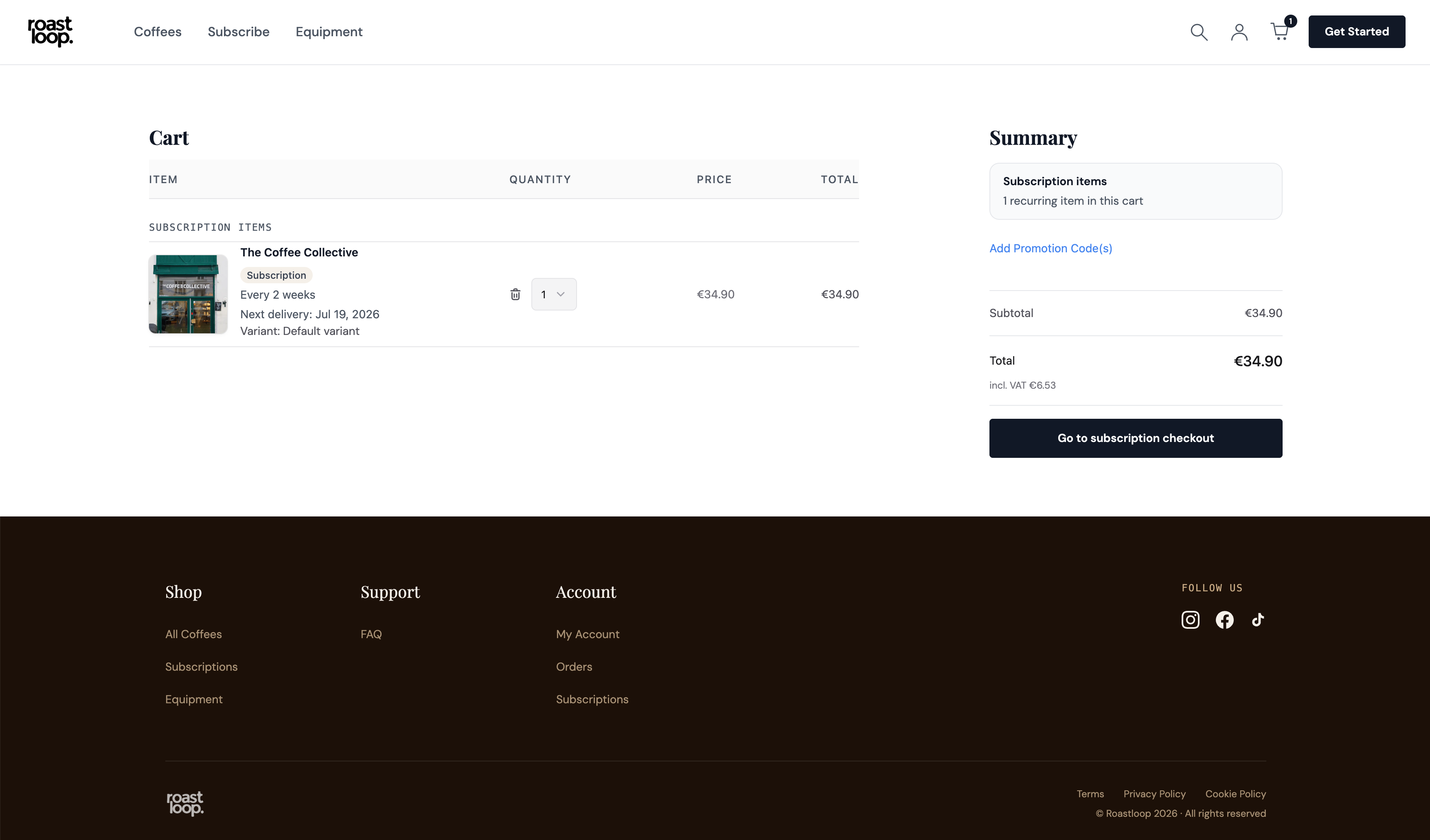Open The Coffee Collective product thumbnail
Screen dimensions: 1430x840
(x=189, y=294)
